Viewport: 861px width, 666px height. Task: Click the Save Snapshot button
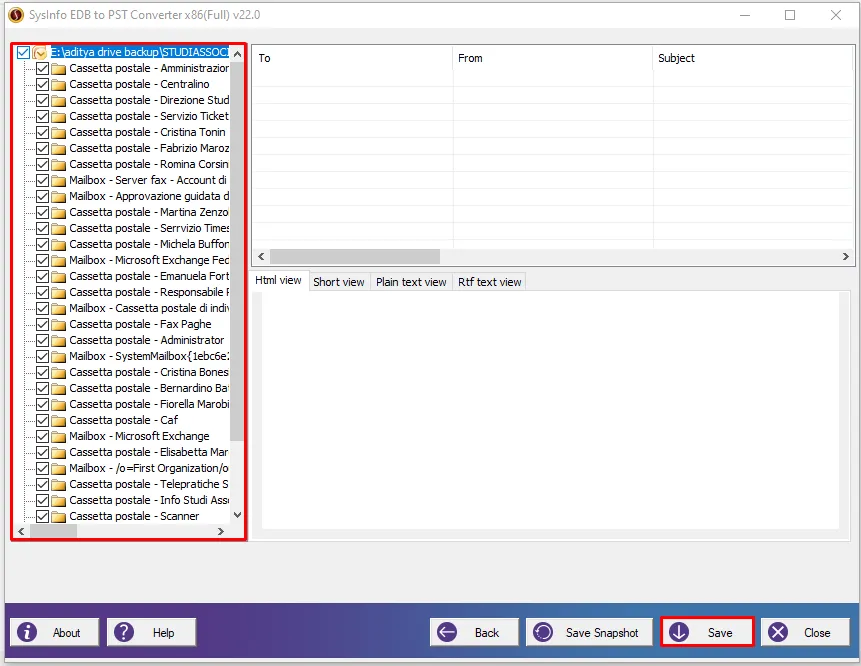[590, 633]
